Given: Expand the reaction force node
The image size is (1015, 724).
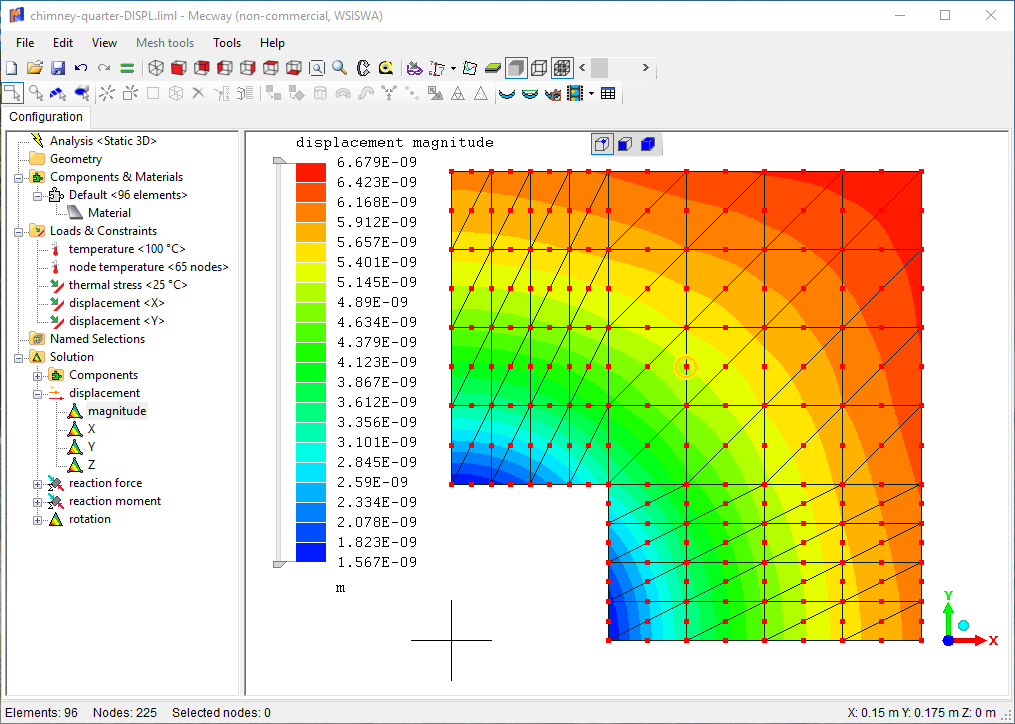Looking at the screenshot, I should tap(38, 484).
